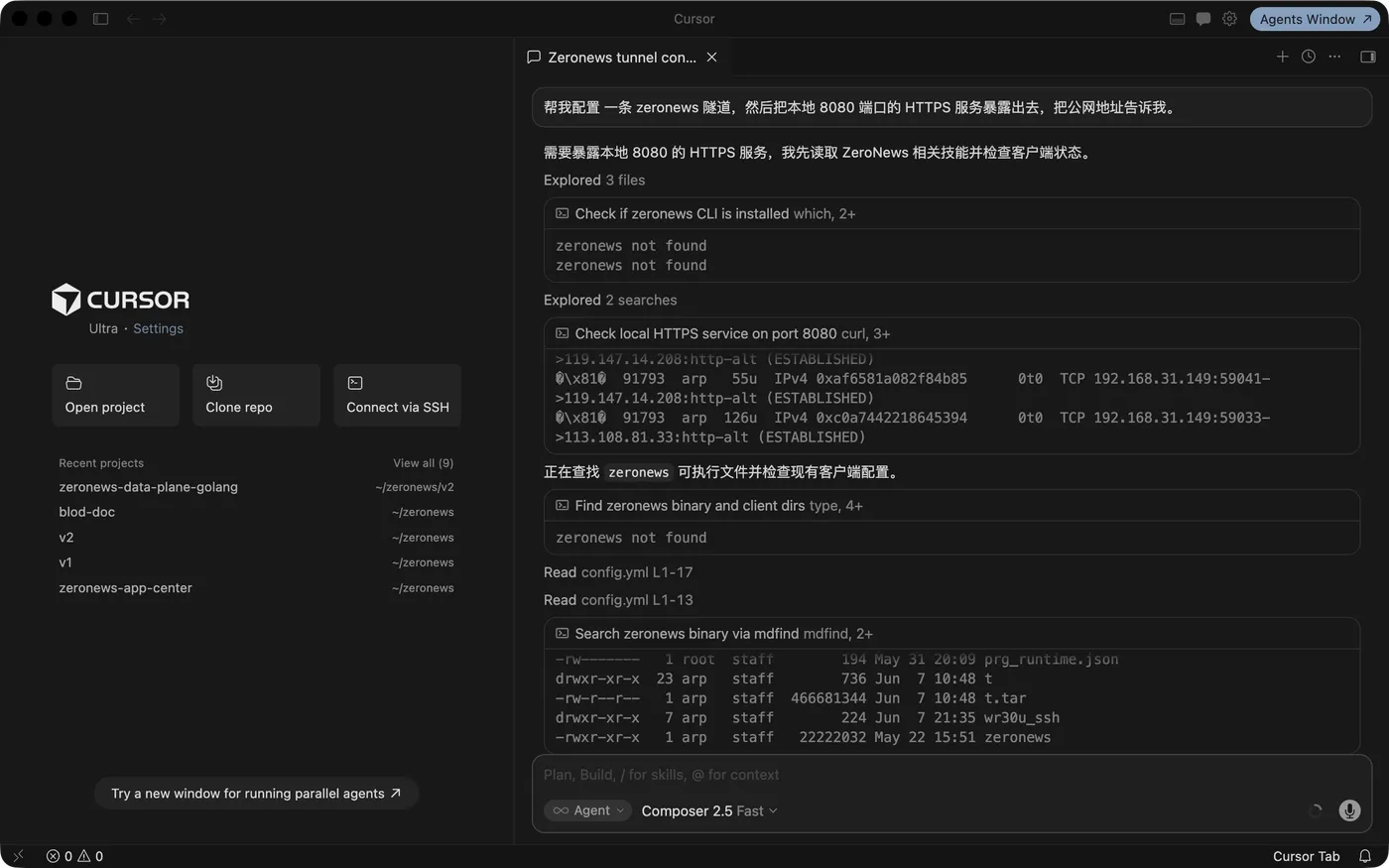Open the Settings link under Cursor logo

(x=158, y=328)
